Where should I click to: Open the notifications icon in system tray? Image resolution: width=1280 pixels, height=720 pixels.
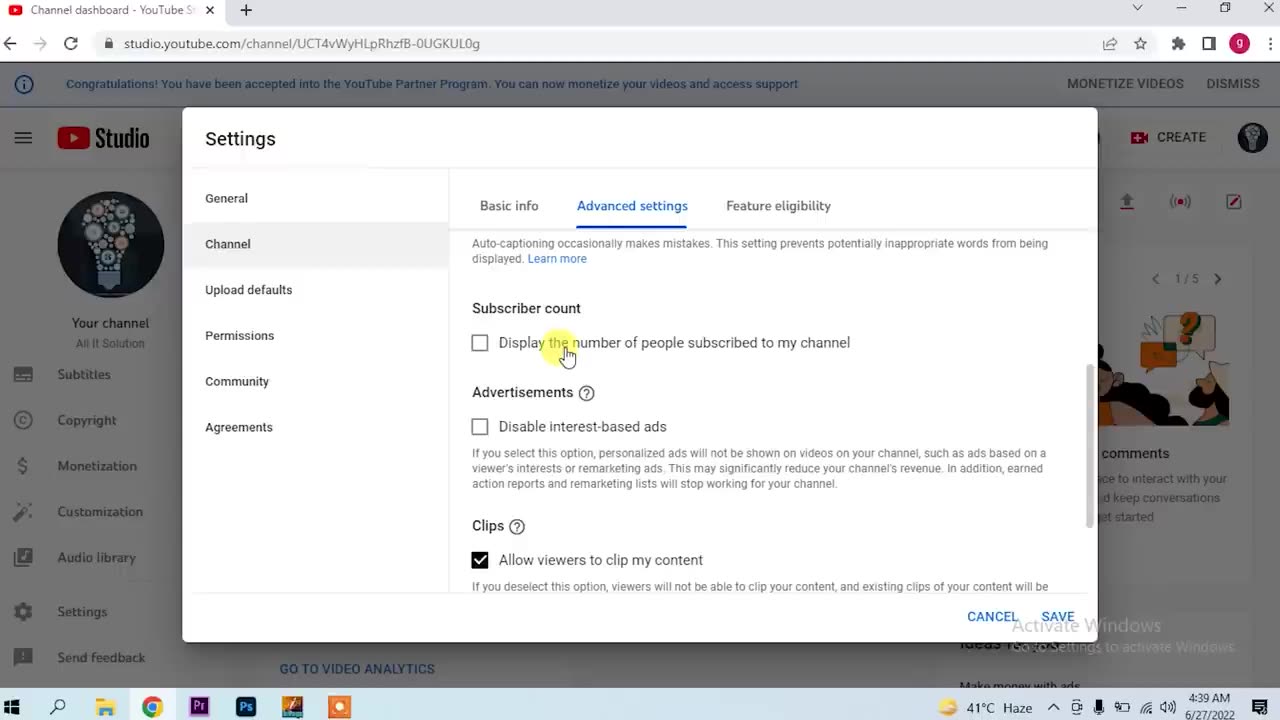(x=1261, y=708)
